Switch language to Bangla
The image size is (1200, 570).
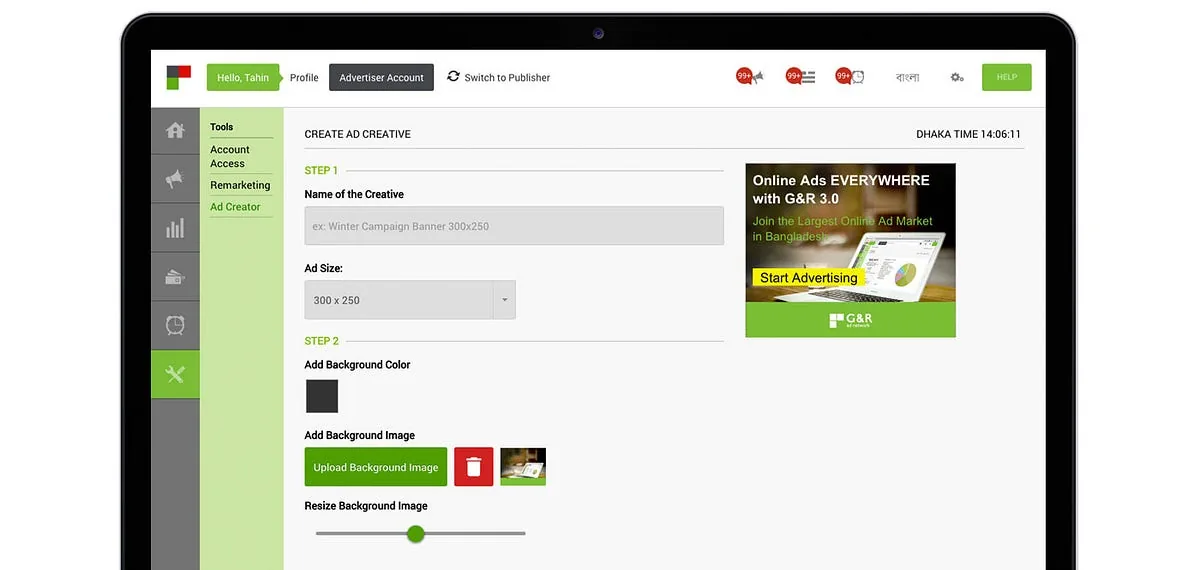point(907,77)
